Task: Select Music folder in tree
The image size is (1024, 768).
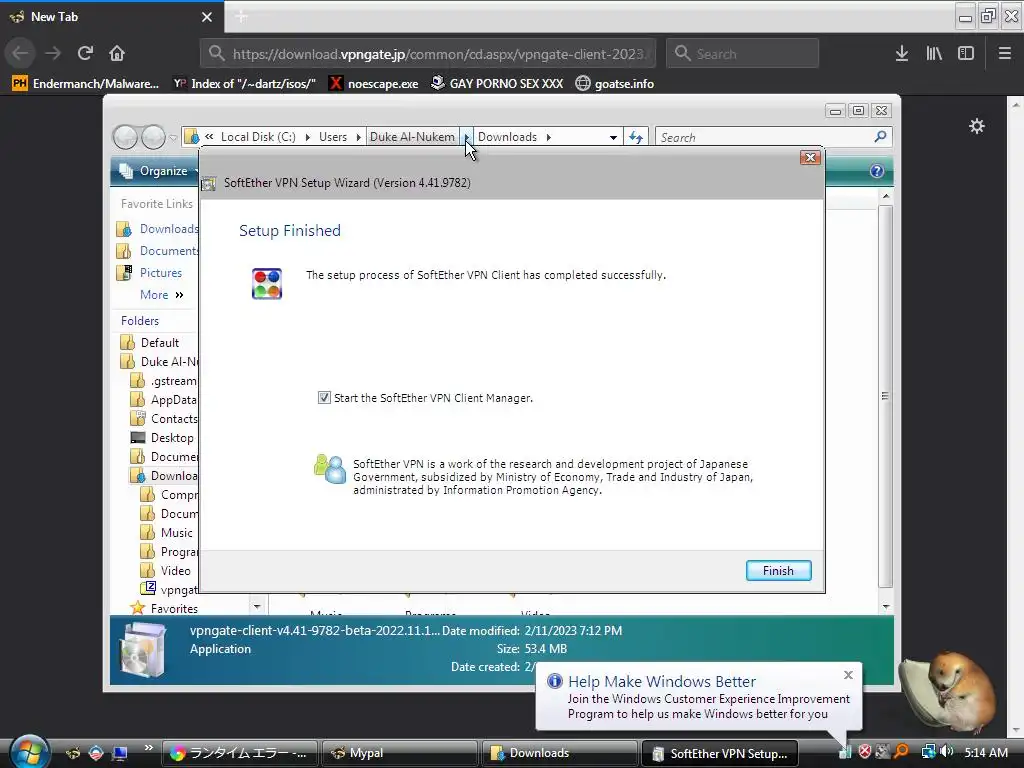Action: [167, 533]
